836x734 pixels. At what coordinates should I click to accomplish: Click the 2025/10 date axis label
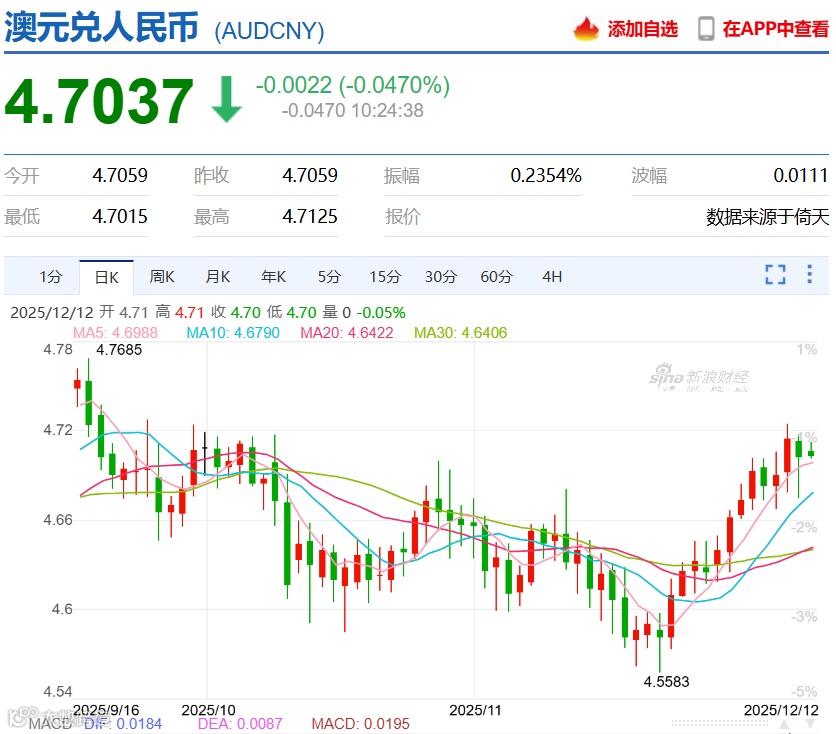coord(208,710)
